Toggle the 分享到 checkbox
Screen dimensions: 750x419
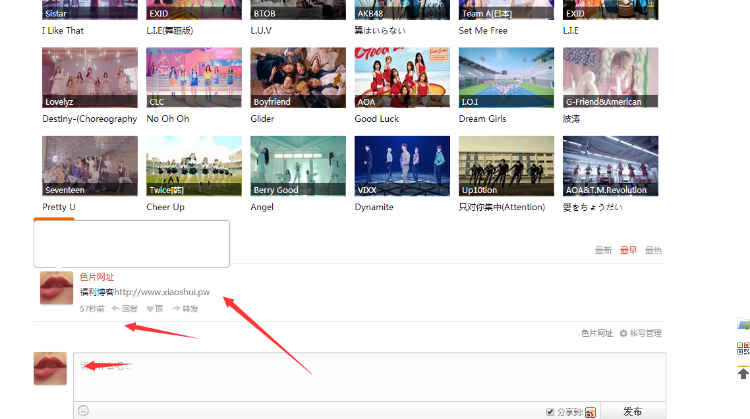[x=550, y=412]
